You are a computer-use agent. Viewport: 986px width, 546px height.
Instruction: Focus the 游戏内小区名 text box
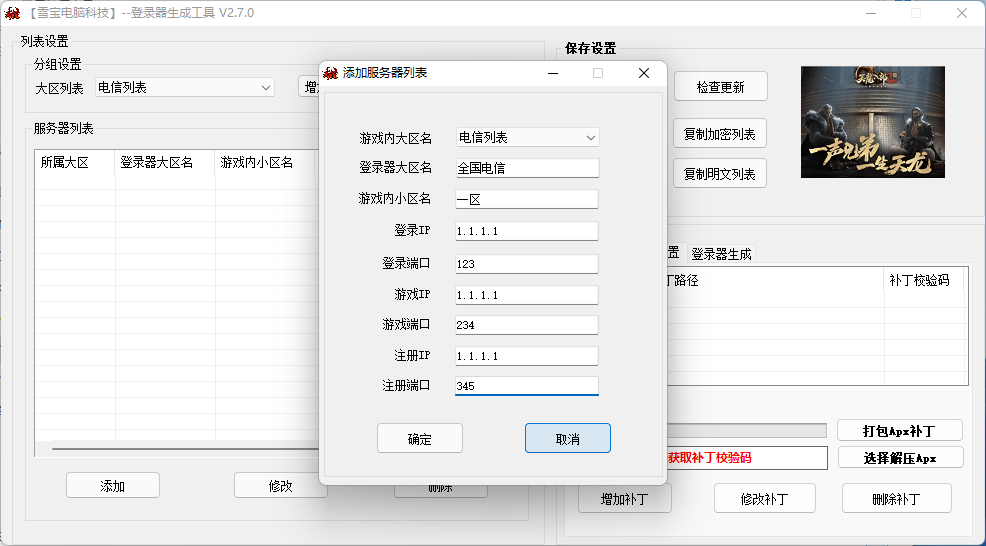tap(526, 199)
